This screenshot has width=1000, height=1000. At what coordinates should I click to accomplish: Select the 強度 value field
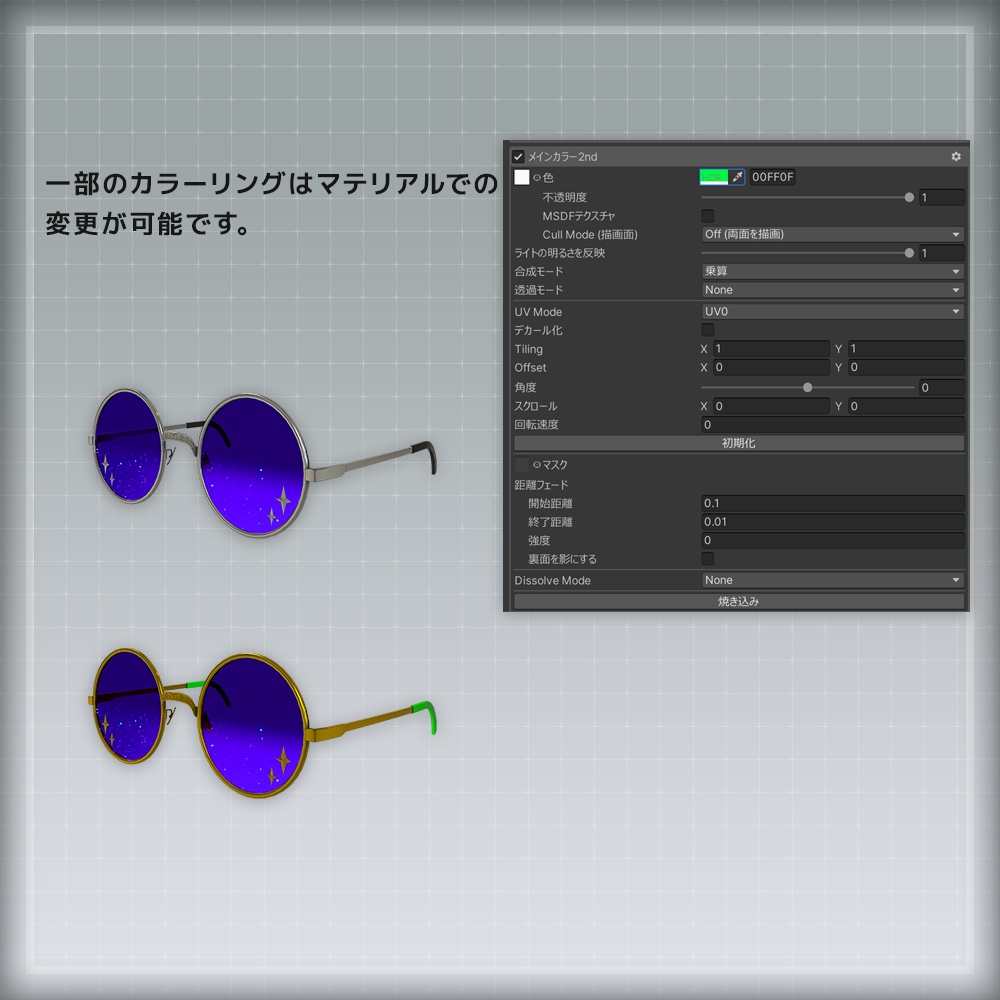pos(832,540)
